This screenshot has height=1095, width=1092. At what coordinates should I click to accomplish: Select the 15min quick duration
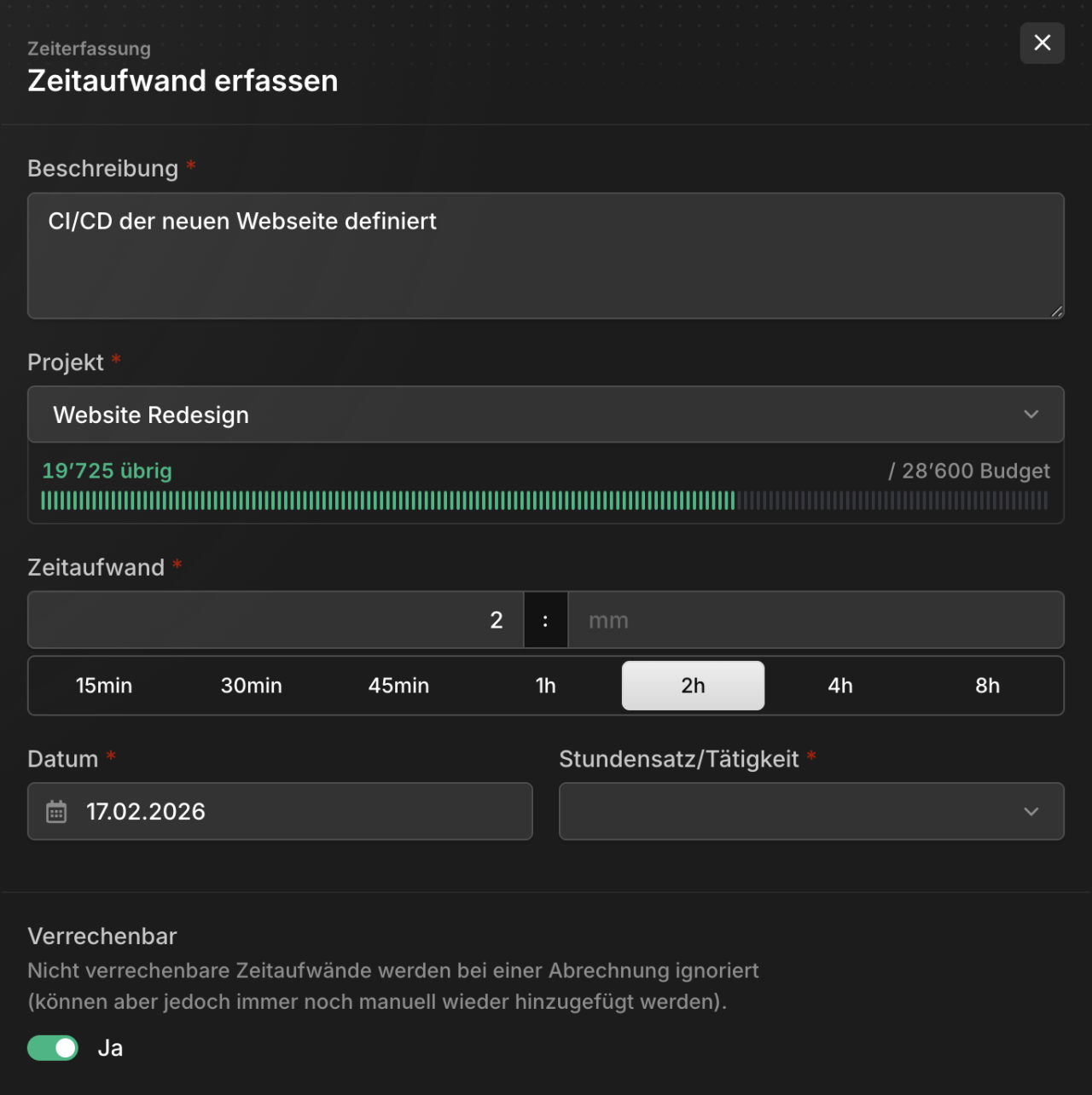click(x=104, y=686)
